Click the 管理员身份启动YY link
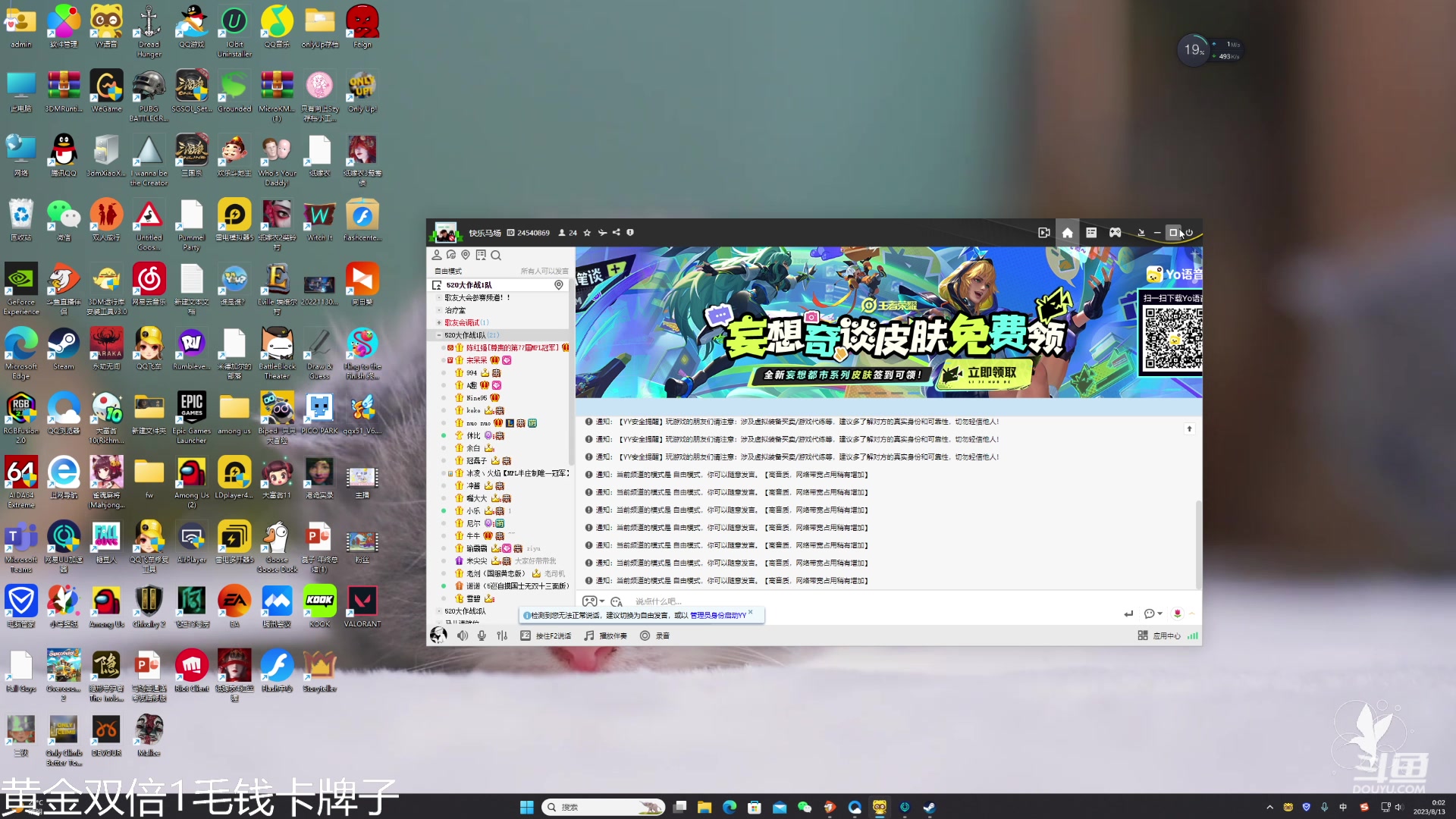Image resolution: width=1456 pixels, height=819 pixels. pyautogui.click(x=718, y=615)
